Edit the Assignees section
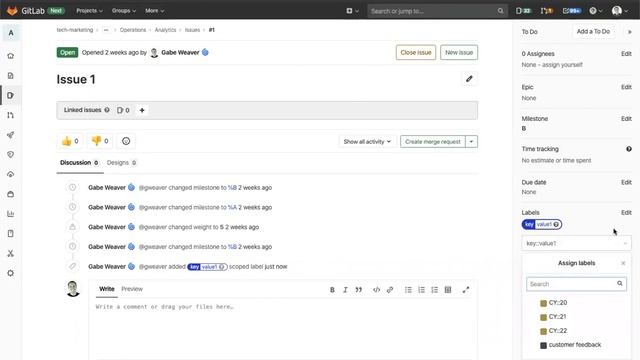 click(x=626, y=53)
